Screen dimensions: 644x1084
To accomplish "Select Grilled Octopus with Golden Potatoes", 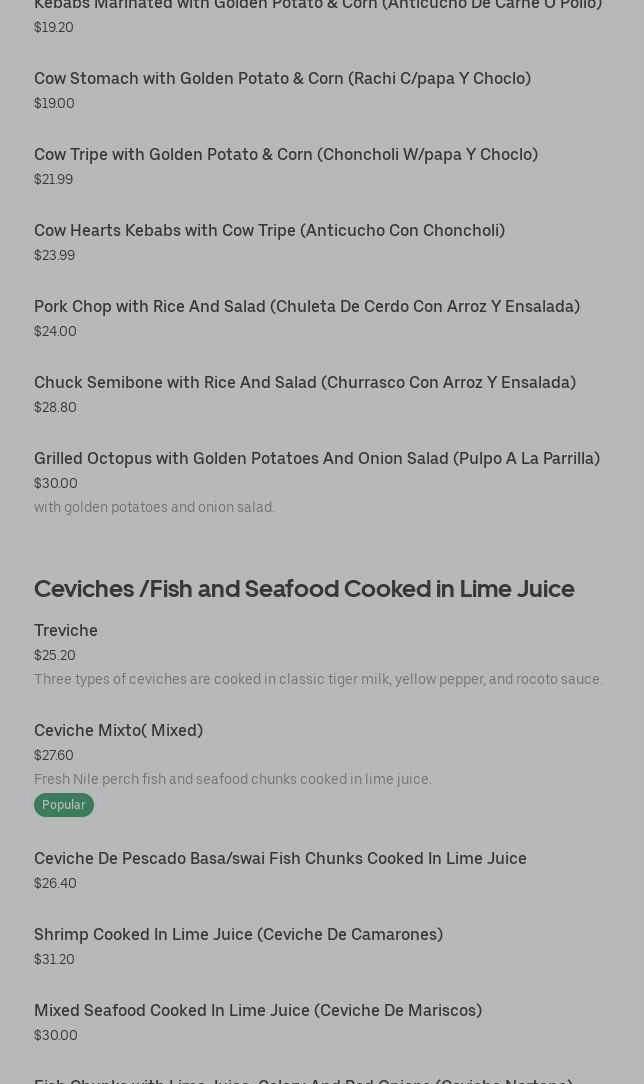I will [x=316, y=458].
